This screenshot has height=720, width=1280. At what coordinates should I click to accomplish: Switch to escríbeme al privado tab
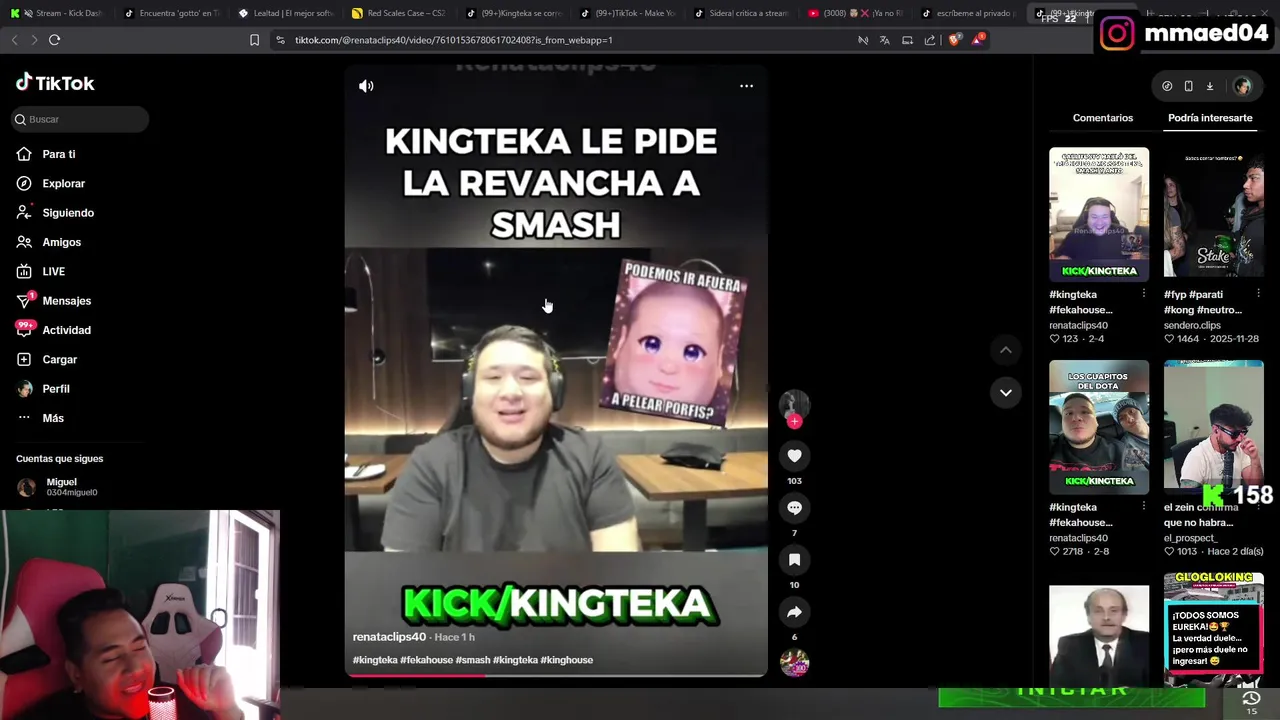[969, 13]
